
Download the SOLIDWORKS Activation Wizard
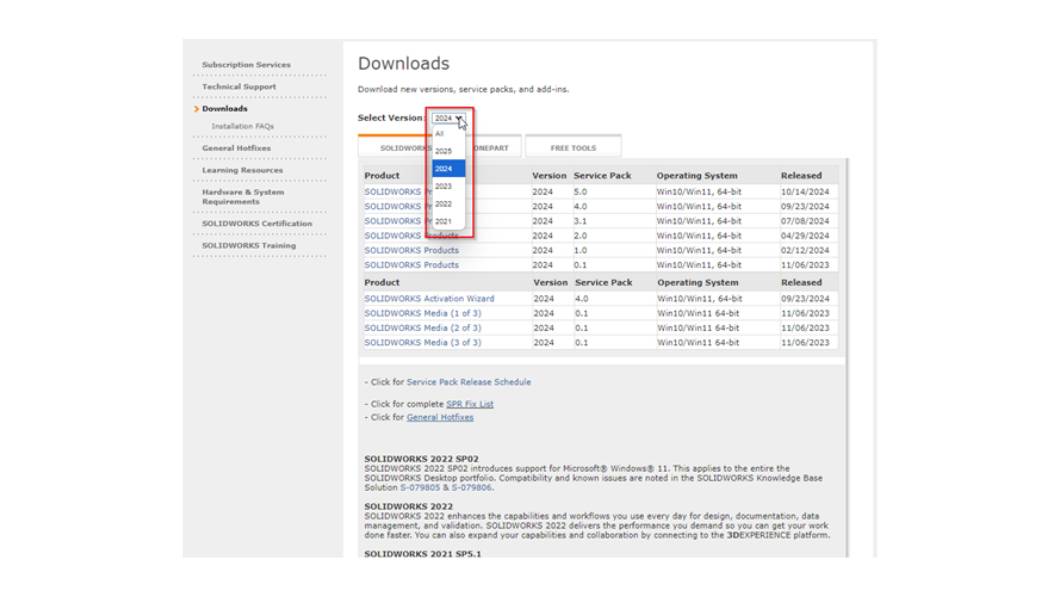click(x=429, y=299)
